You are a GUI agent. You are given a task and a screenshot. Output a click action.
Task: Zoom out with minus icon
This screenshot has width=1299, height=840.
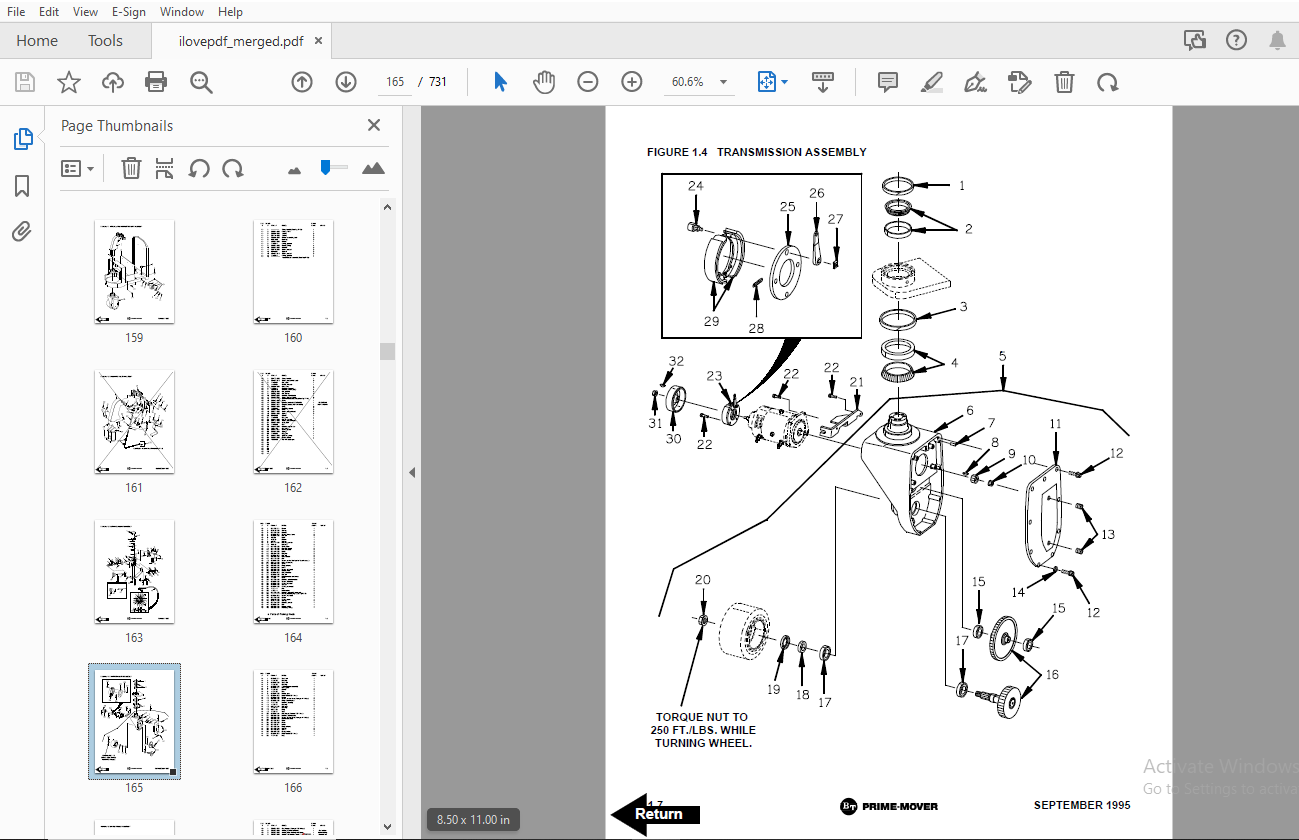click(x=588, y=82)
